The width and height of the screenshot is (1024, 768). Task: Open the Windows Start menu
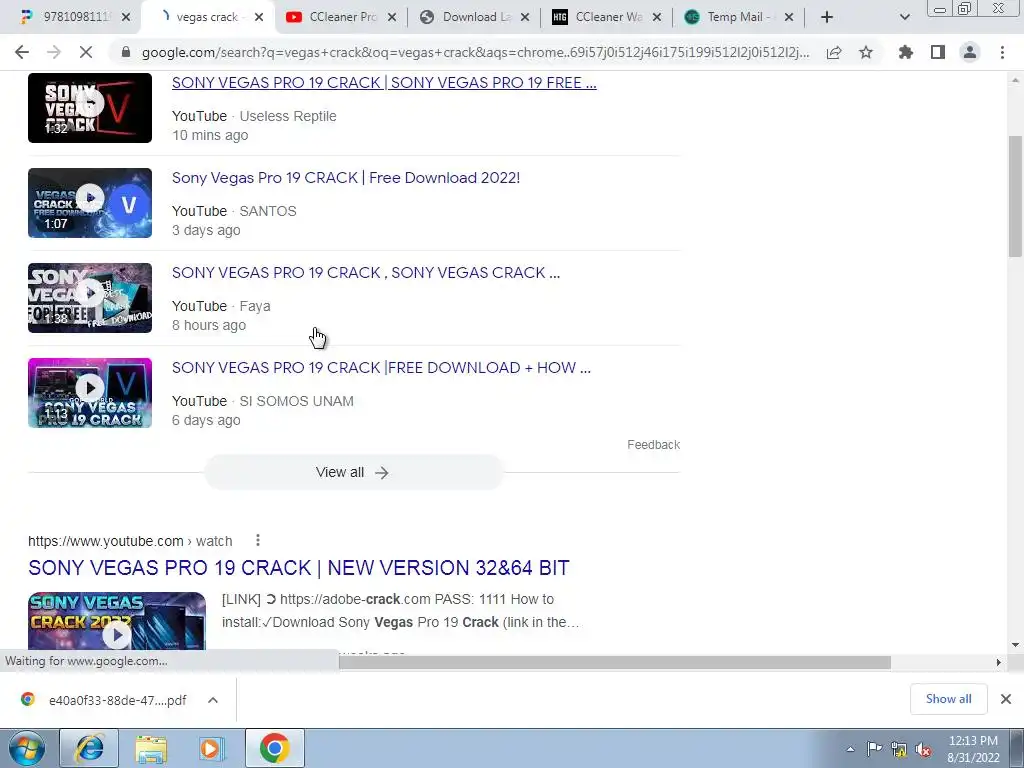(x=26, y=748)
